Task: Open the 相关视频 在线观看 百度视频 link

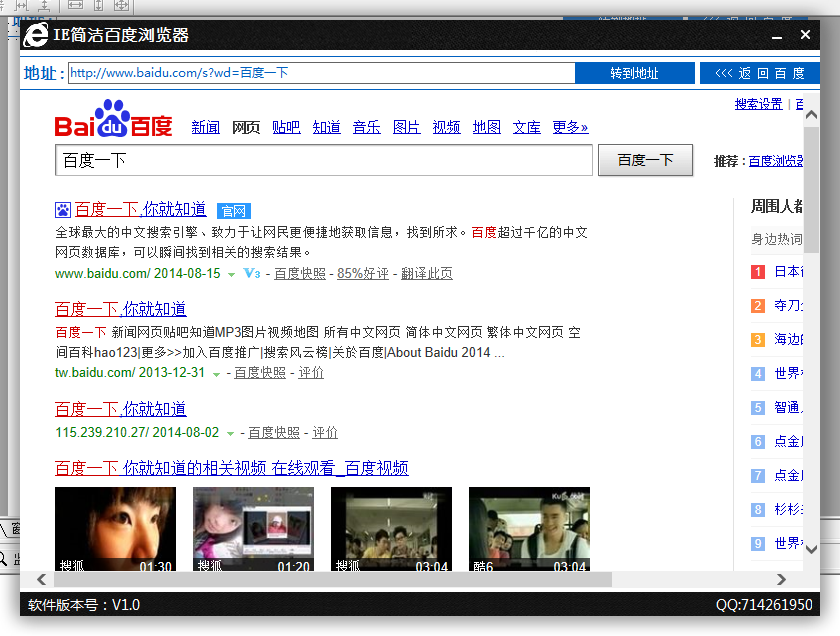Action: [x=231, y=468]
